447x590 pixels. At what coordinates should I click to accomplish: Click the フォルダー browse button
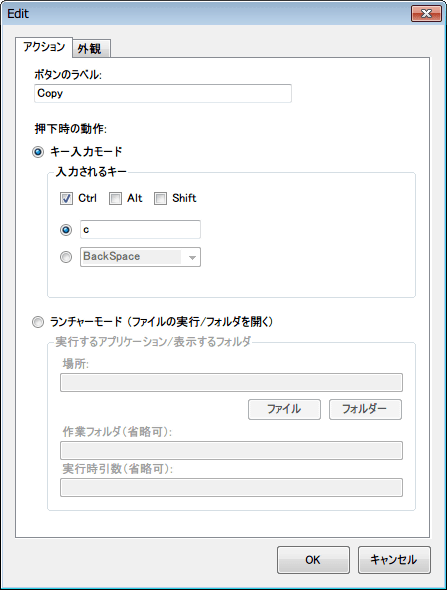tap(365, 409)
